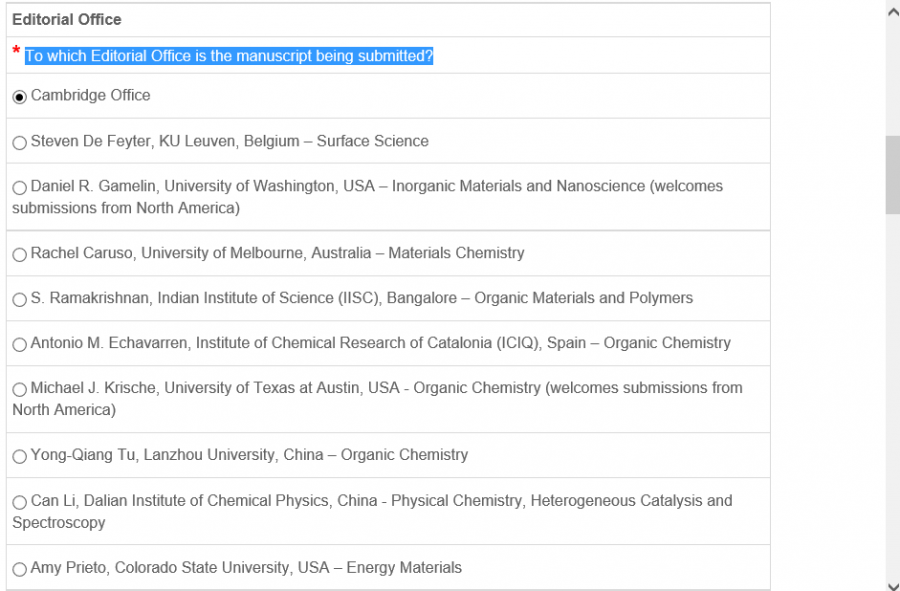The image size is (900, 591).
Task: Select Daniel R. Gamelin radio button
Action: pyautogui.click(x=19, y=188)
